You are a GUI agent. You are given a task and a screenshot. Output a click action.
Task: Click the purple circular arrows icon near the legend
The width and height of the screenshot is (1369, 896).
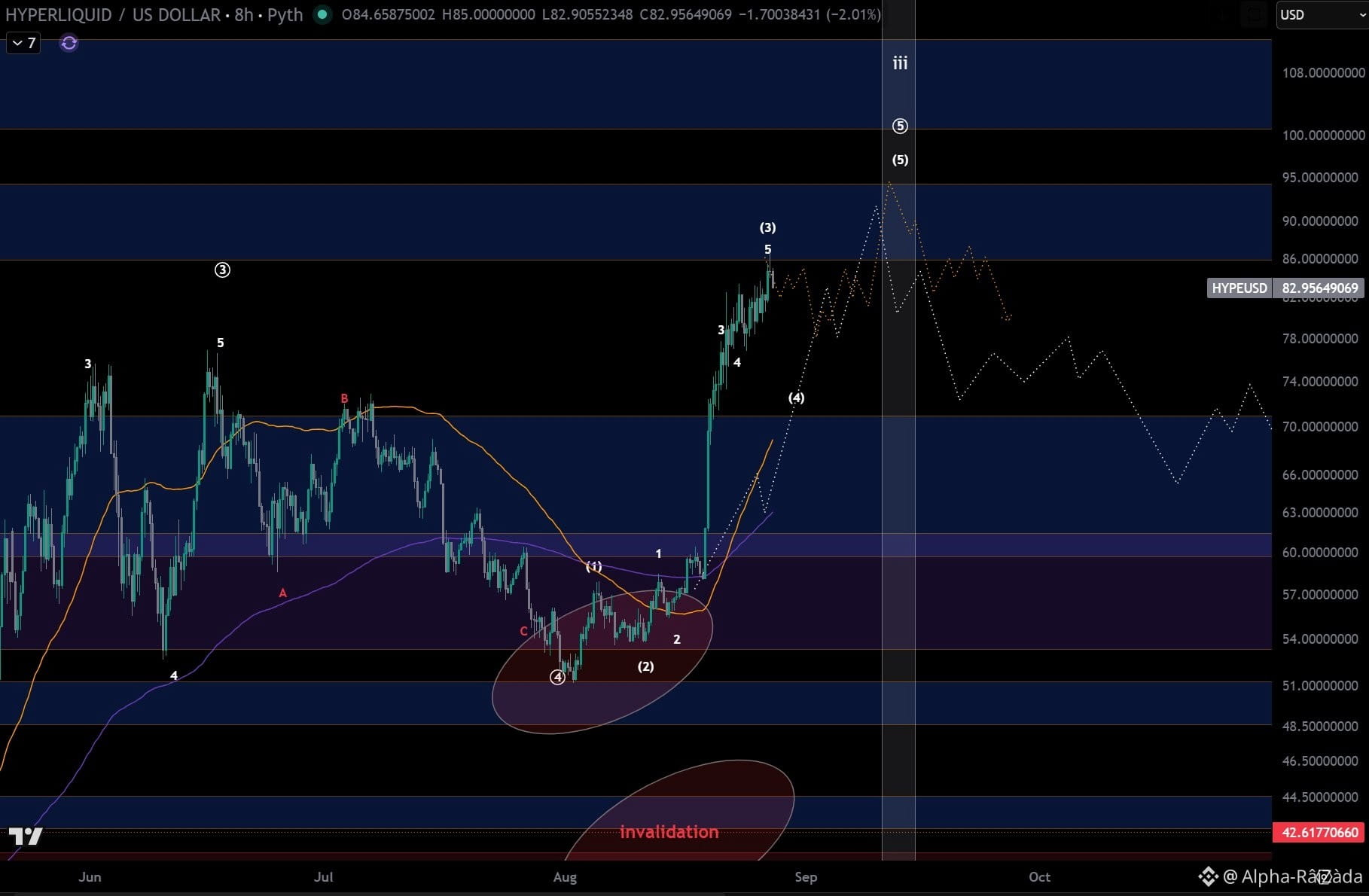pos(69,43)
